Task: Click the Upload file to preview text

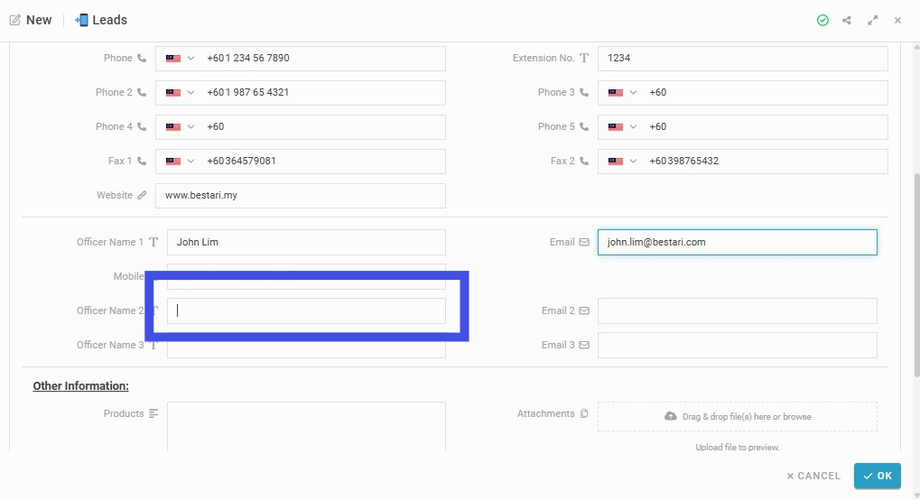Action: click(x=738, y=447)
